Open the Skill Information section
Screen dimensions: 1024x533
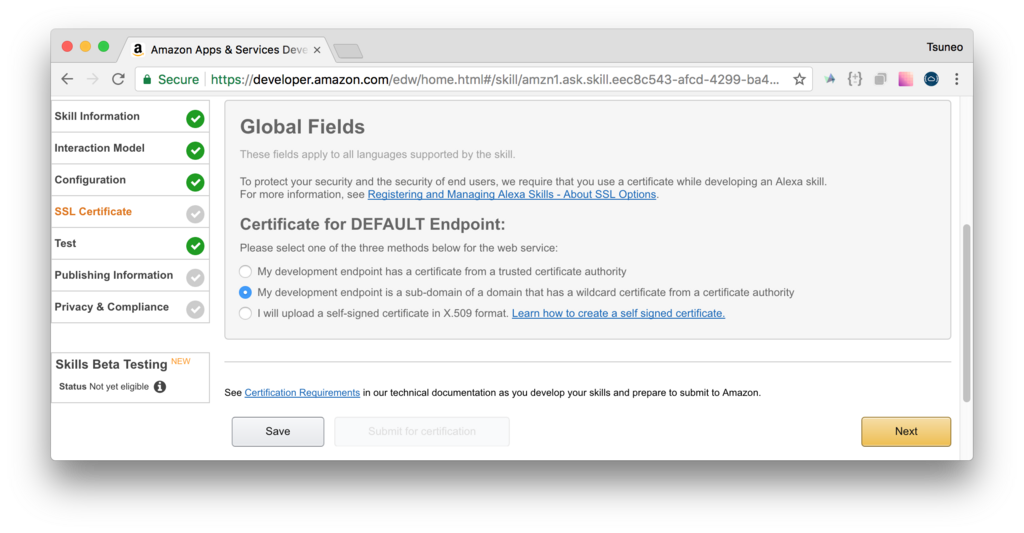pyautogui.click(x=131, y=116)
